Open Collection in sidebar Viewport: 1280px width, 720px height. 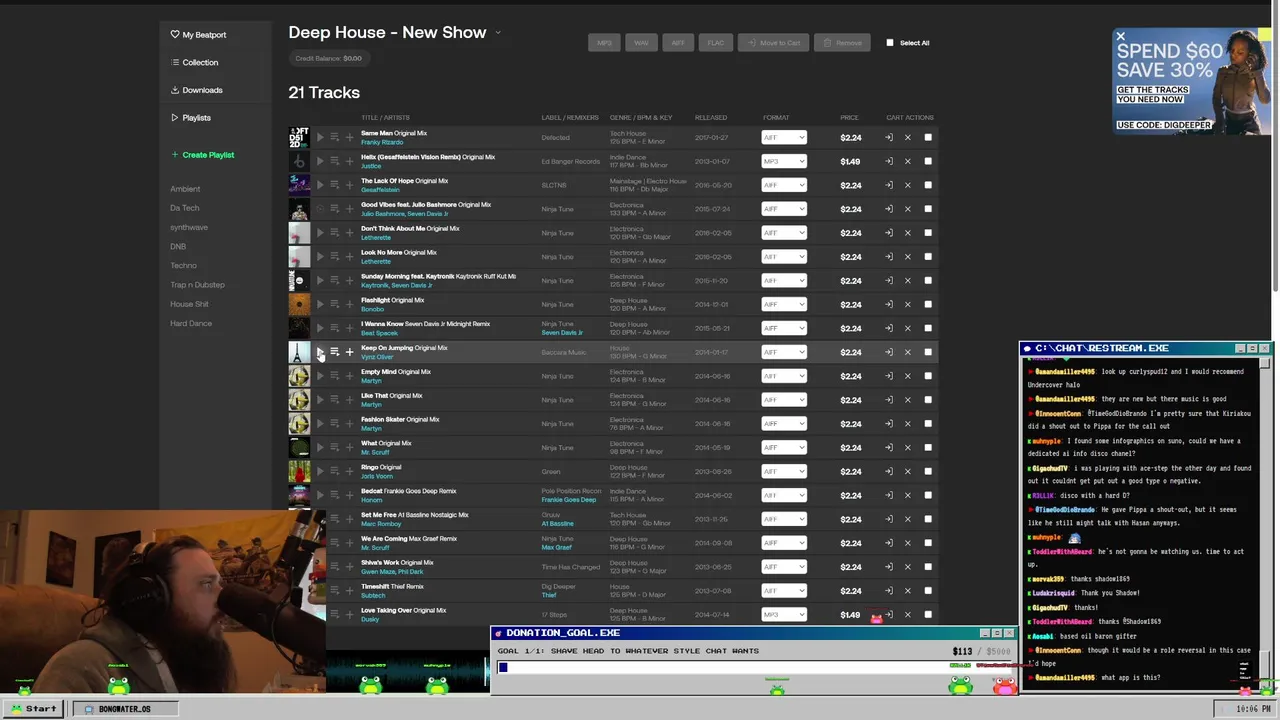coord(194,62)
